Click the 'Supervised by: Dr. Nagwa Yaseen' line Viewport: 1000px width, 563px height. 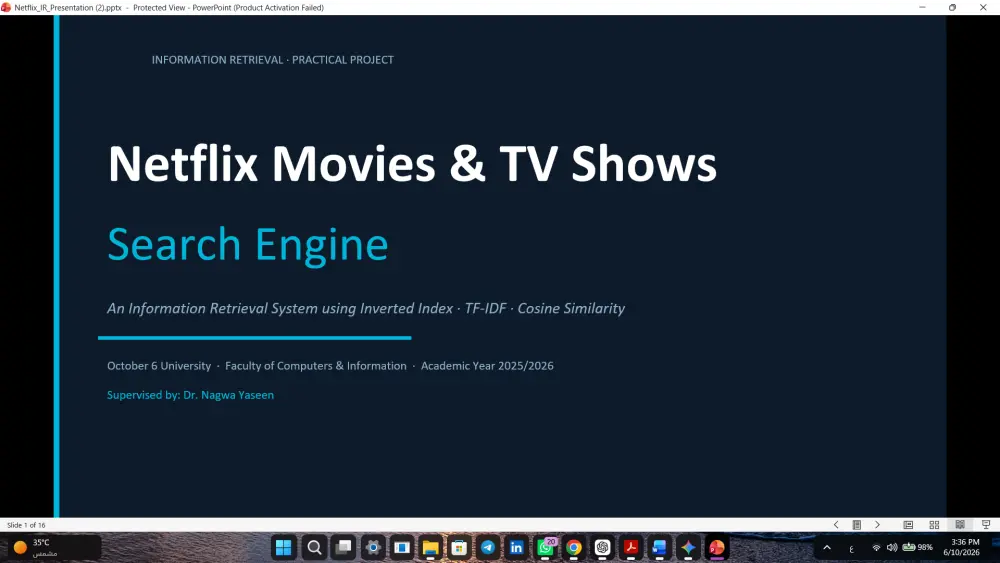point(190,395)
